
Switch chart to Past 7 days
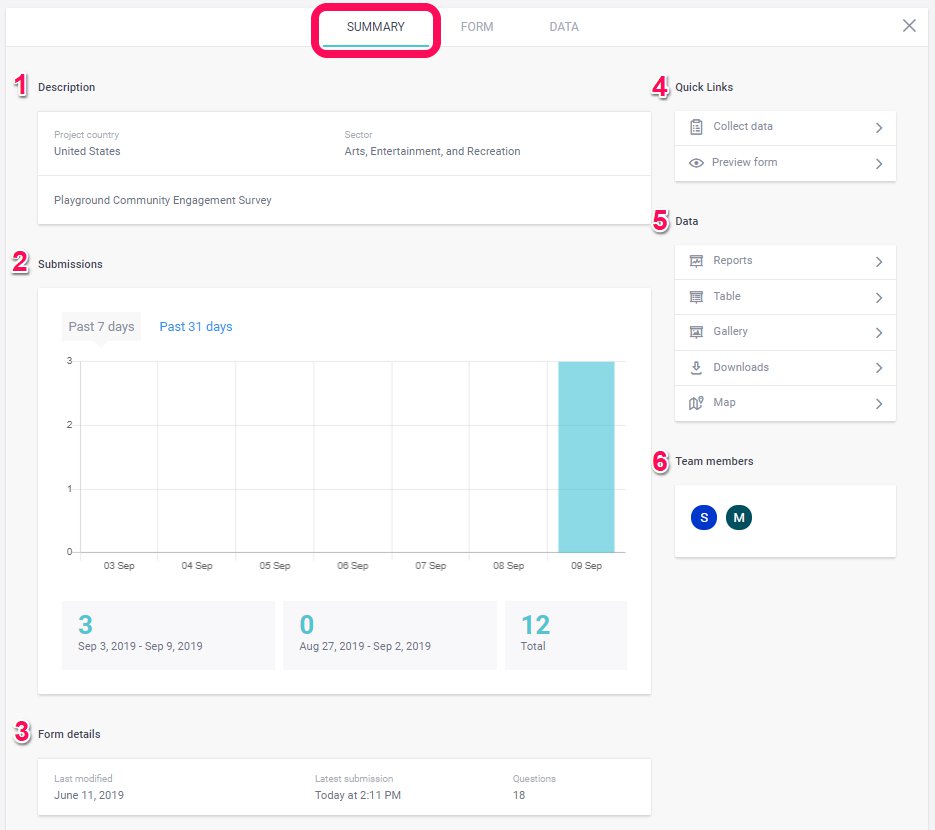101,327
